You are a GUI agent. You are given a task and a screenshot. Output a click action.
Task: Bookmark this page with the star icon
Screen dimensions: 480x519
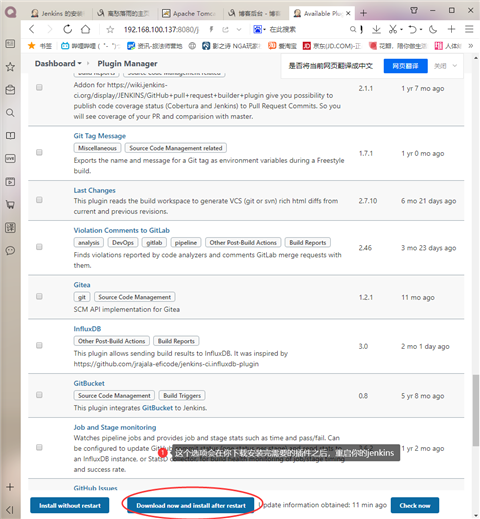tap(110, 30)
